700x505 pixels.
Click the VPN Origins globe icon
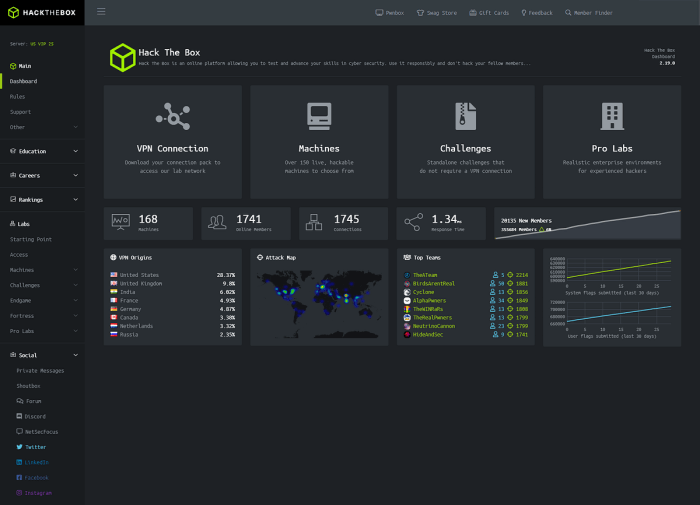pyautogui.click(x=113, y=258)
